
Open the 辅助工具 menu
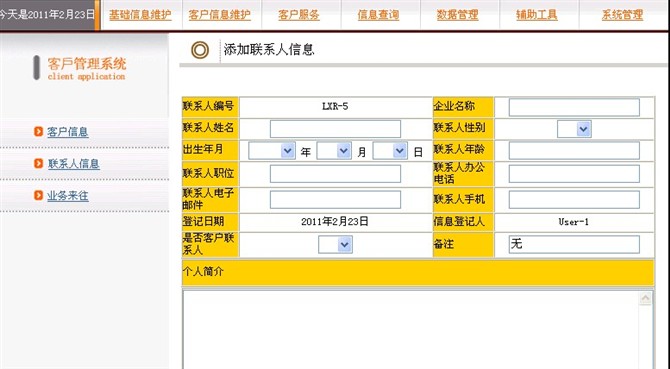click(x=537, y=15)
